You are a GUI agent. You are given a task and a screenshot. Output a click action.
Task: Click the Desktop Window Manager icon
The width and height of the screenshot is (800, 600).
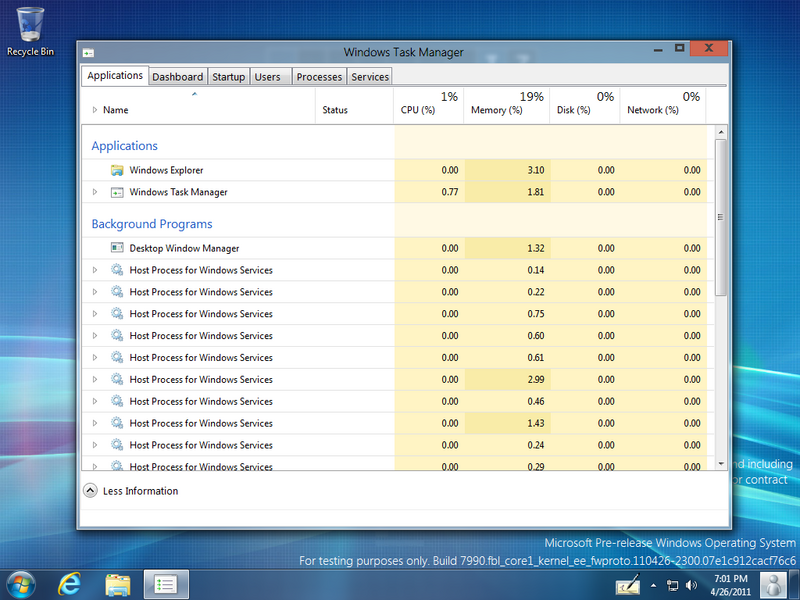point(117,248)
